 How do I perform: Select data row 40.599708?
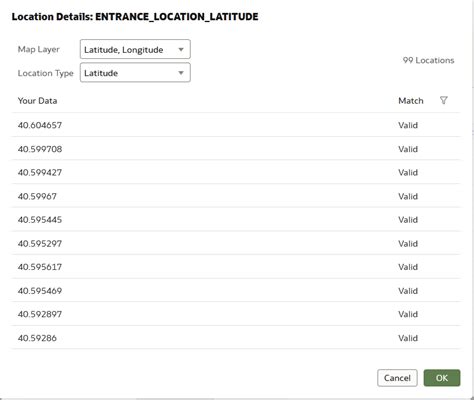click(236, 149)
